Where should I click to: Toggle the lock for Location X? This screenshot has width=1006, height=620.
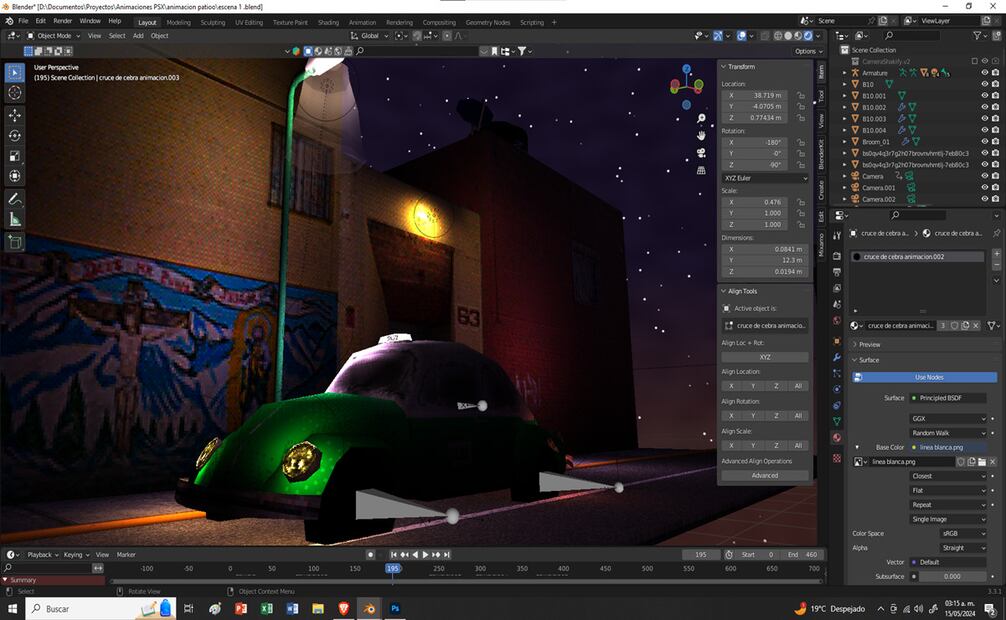tap(801, 95)
